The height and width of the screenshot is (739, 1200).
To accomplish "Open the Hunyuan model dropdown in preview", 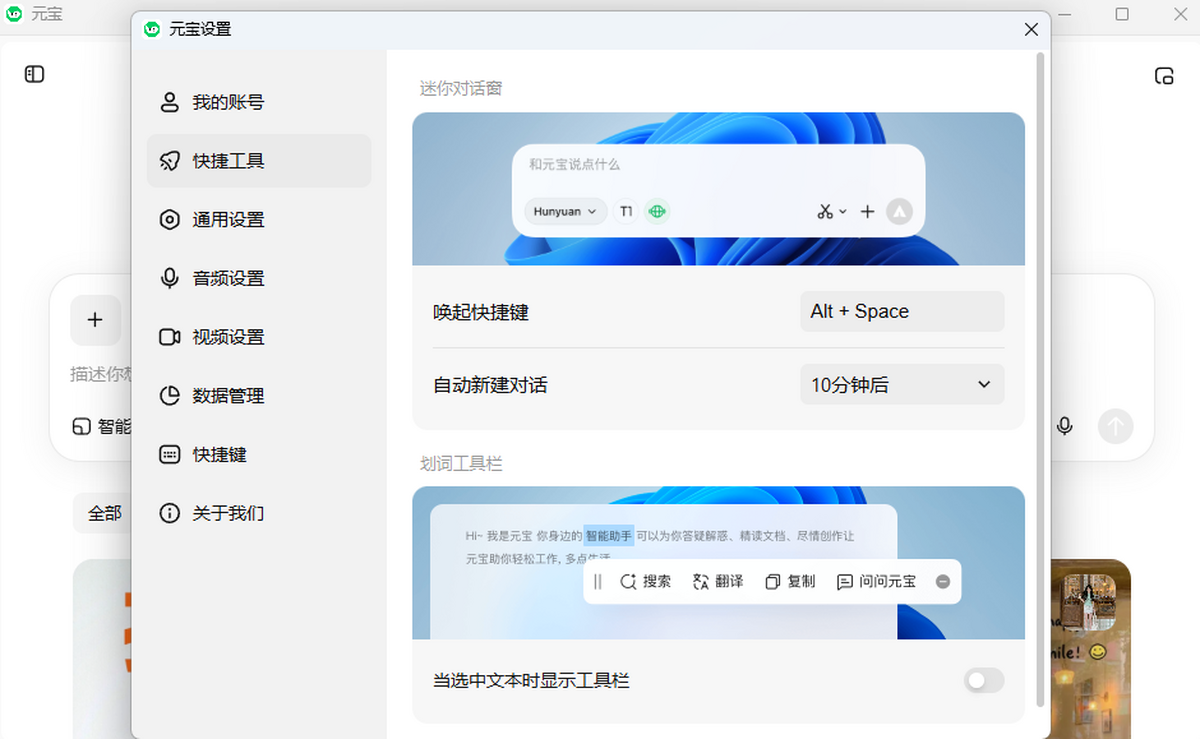I will tap(565, 212).
